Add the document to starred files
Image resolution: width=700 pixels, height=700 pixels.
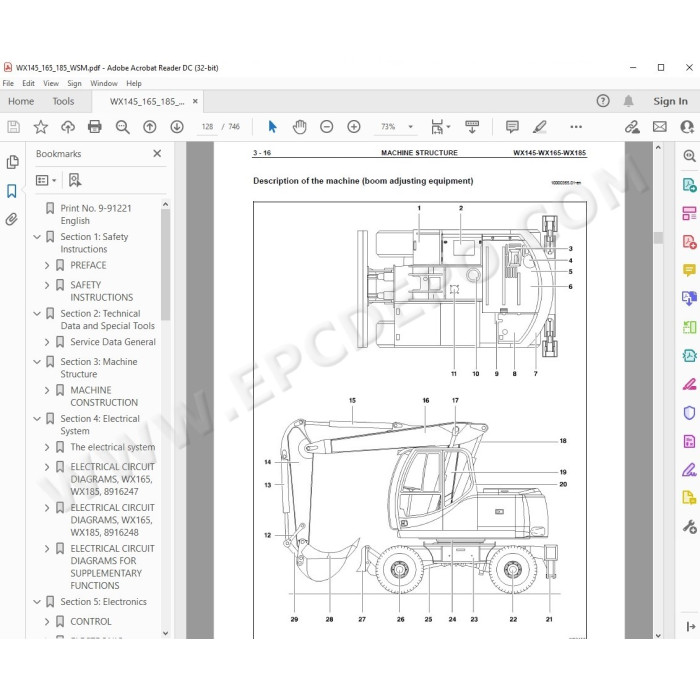pyautogui.click(x=41, y=127)
